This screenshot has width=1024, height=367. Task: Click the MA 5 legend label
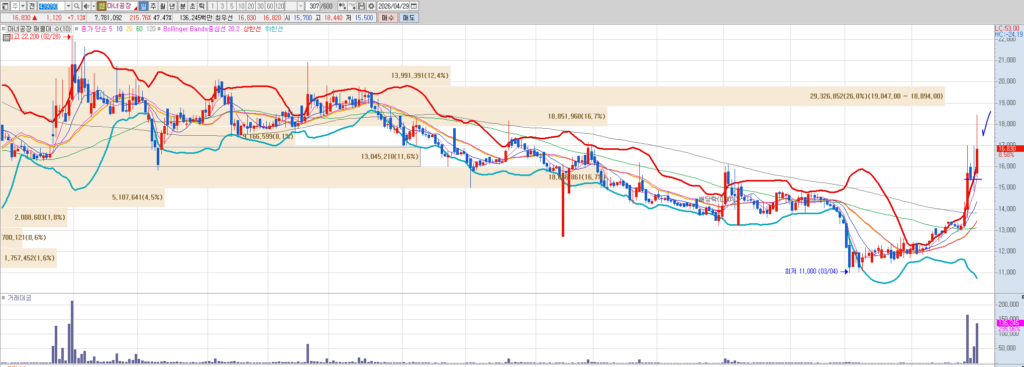(x=110, y=29)
